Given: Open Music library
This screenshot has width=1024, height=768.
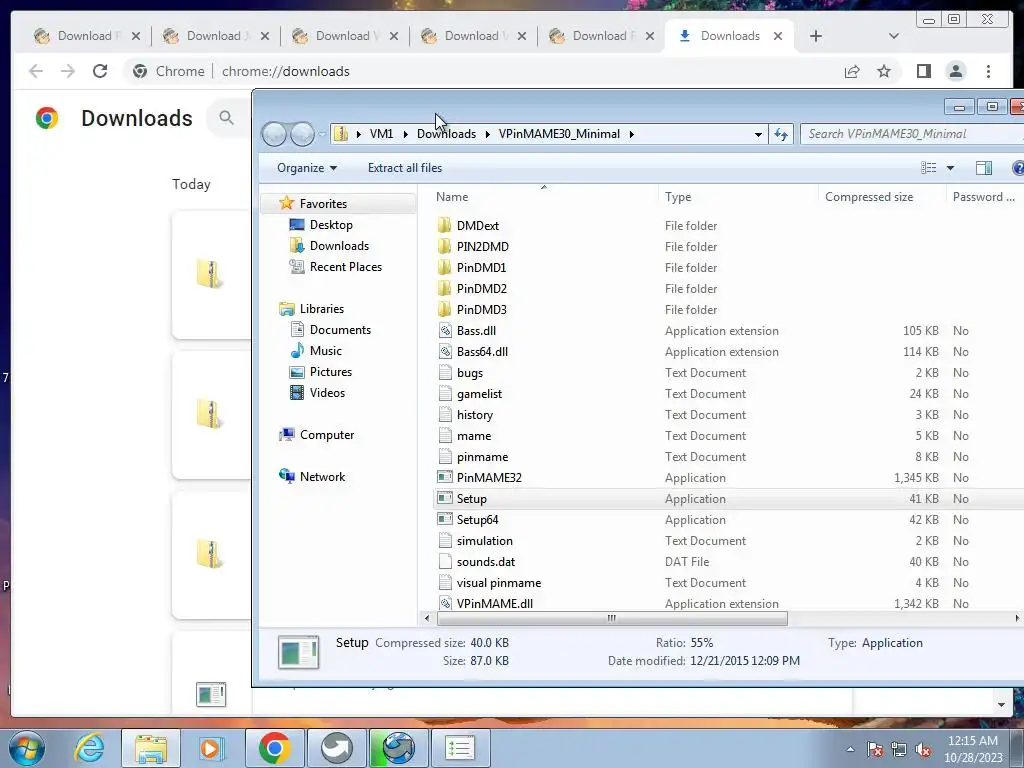Looking at the screenshot, I should (325, 351).
